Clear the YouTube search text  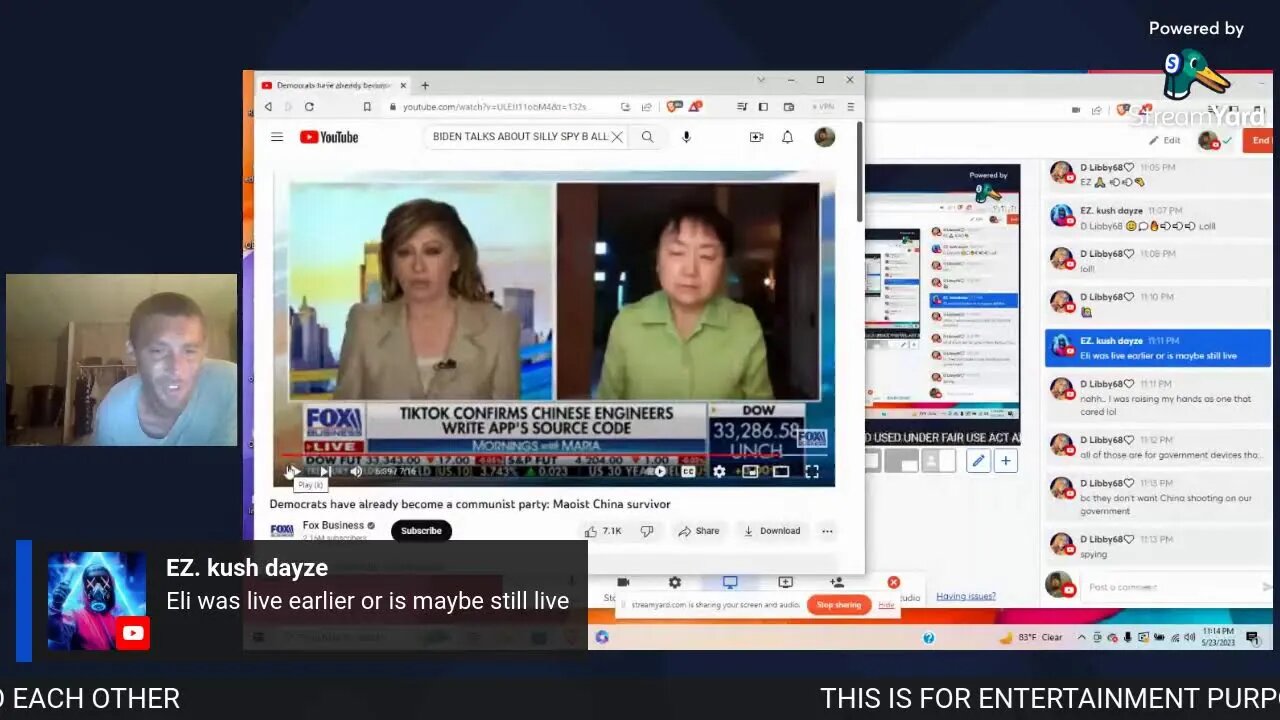pyautogui.click(x=617, y=137)
